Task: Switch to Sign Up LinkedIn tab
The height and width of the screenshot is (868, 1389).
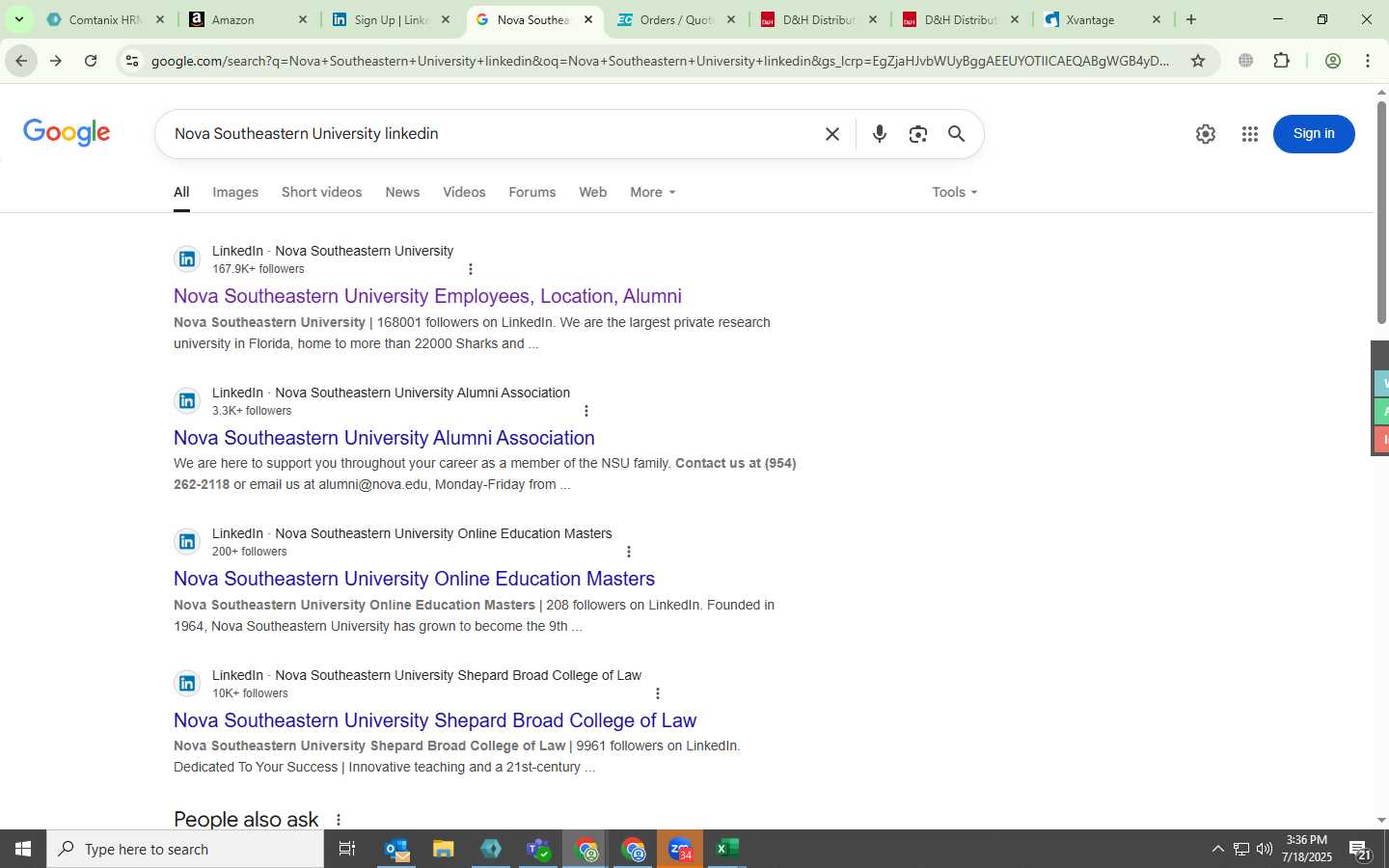Action: pyautogui.click(x=390, y=19)
